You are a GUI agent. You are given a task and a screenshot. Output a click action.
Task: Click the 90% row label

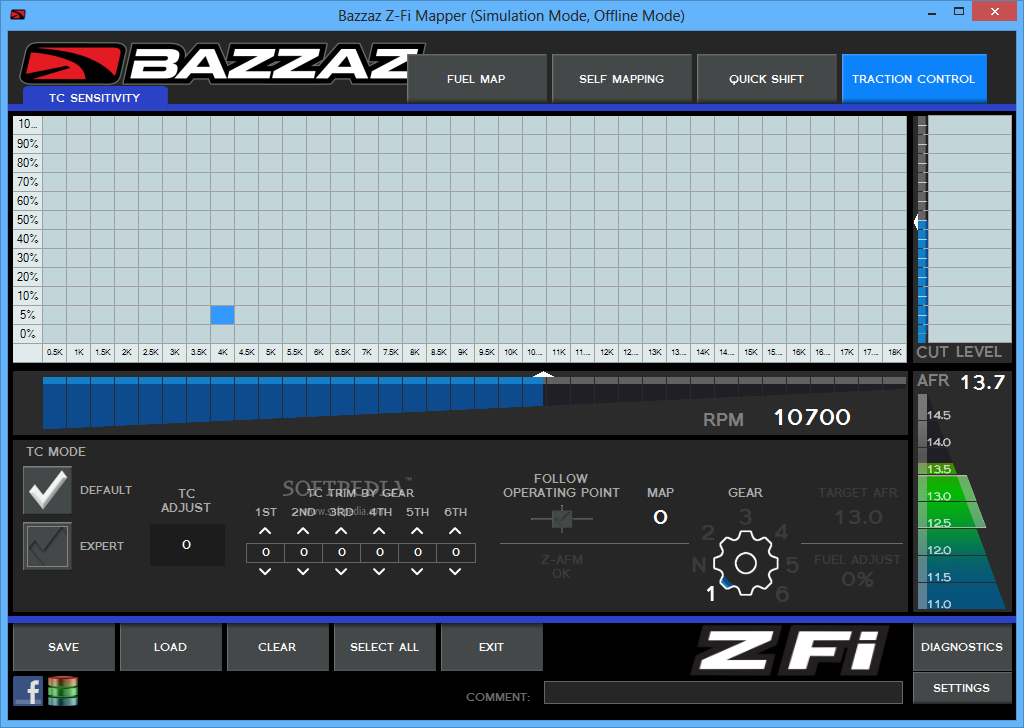pyautogui.click(x=27, y=144)
